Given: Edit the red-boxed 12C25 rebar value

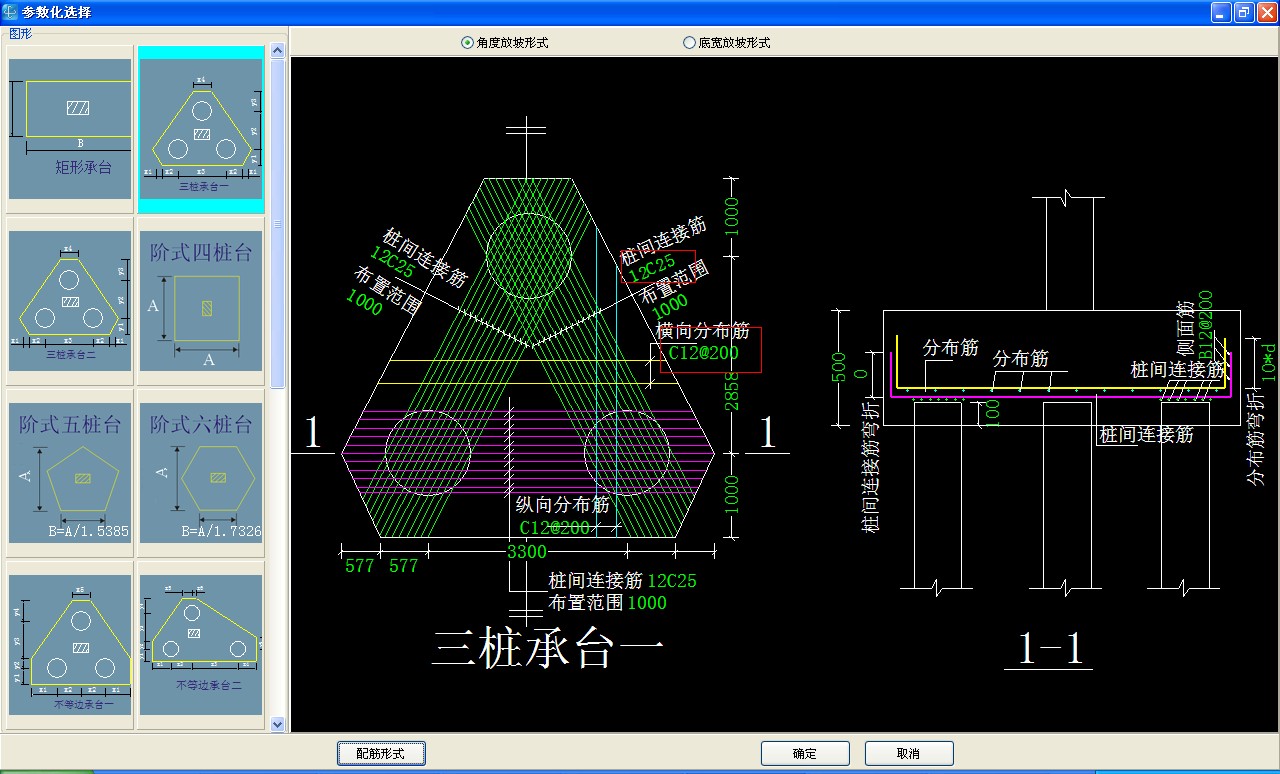Looking at the screenshot, I should [x=651, y=266].
